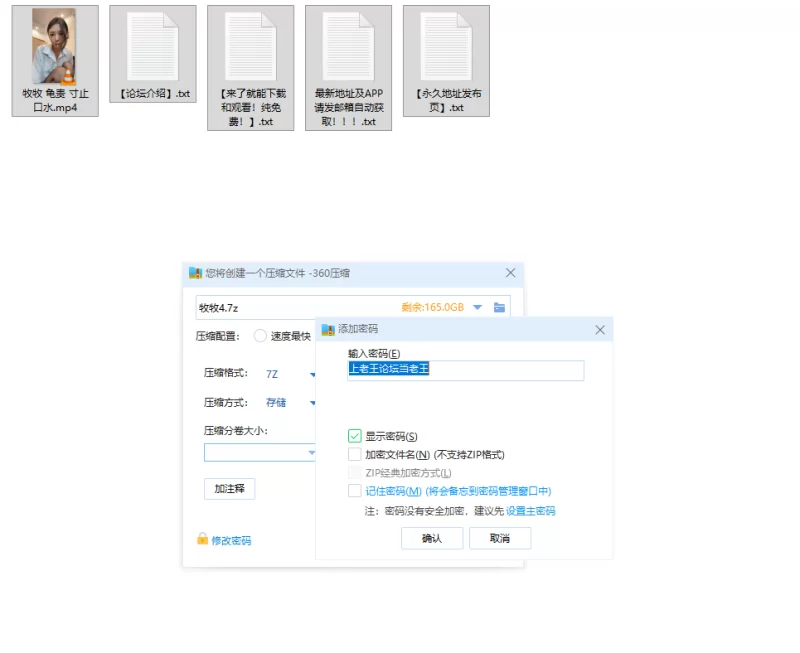Click the lock icon beside 修改密码
800x653 pixels.
tap(203, 539)
